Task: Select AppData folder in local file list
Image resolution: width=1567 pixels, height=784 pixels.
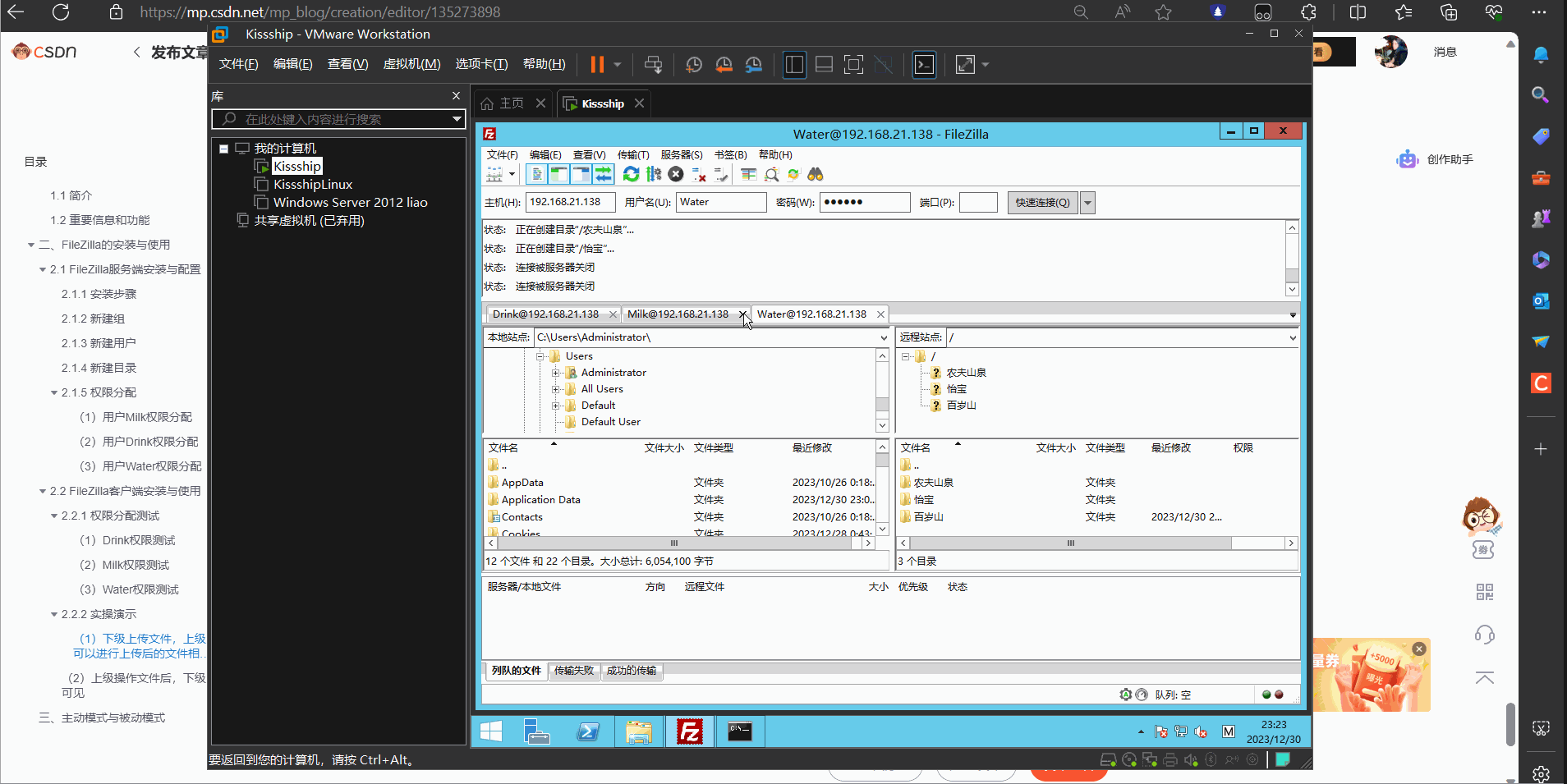Action: [x=522, y=483]
